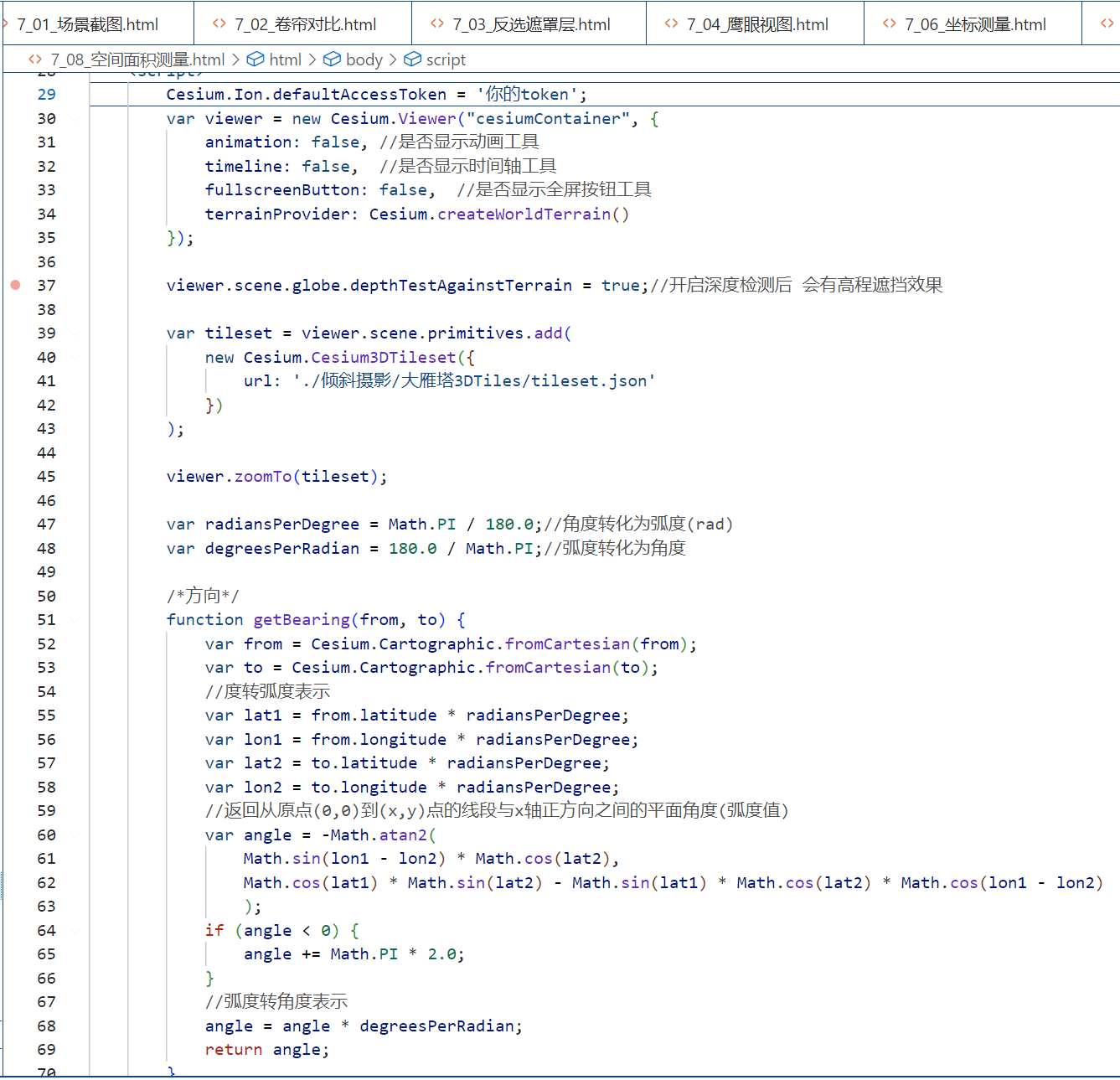Click the comment //度转弧度表示
1120x1080 pixels.
click(268, 692)
